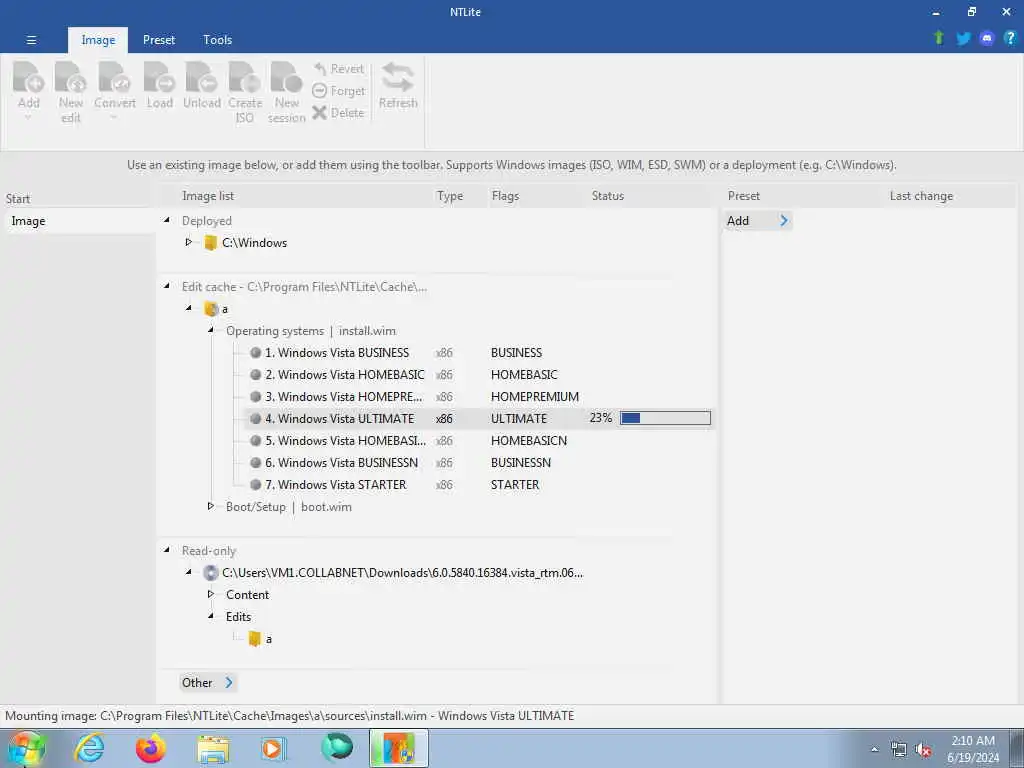This screenshot has width=1024, height=768.
Task: Collapse Operating systems install.wim node
Action: 211,330
